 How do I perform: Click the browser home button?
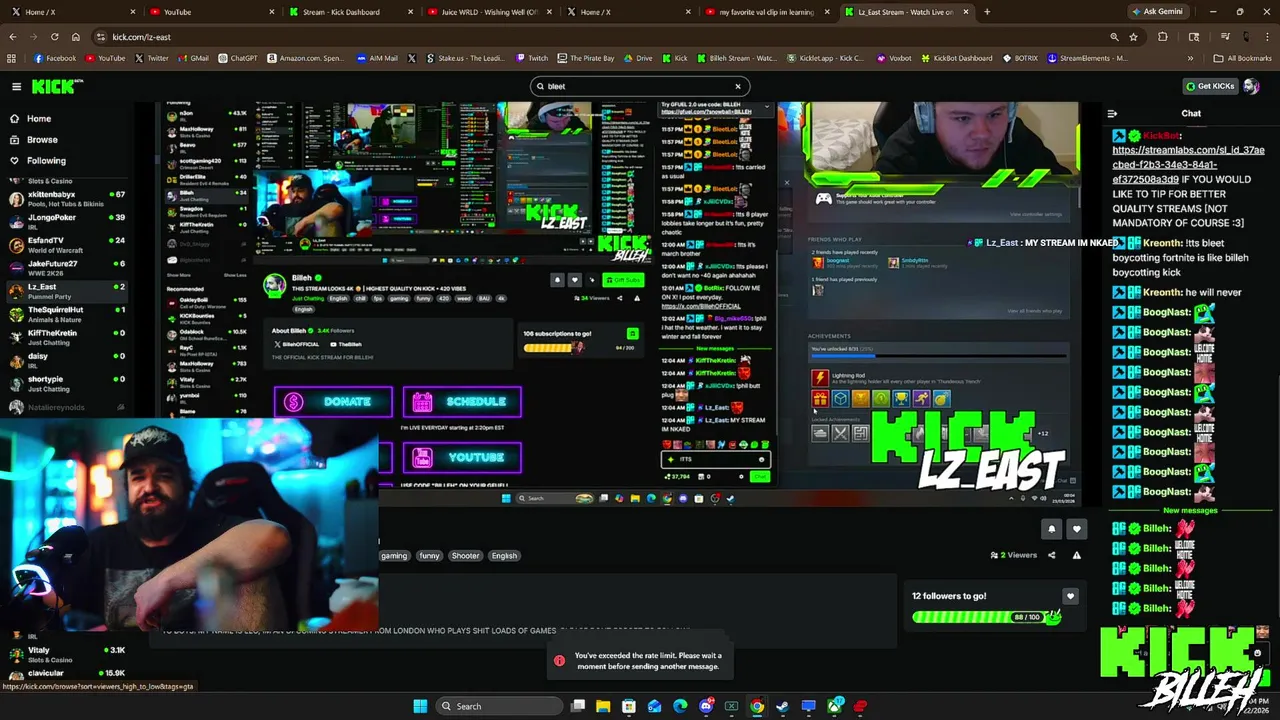tap(75, 37)
